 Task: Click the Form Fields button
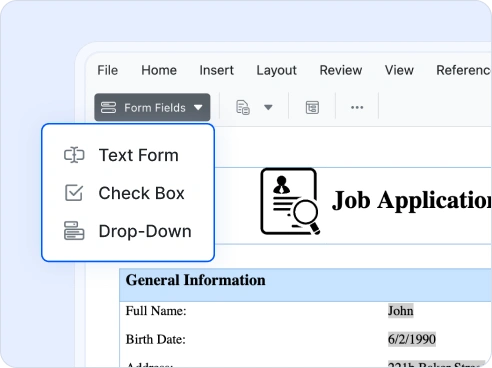coord(152,107)
